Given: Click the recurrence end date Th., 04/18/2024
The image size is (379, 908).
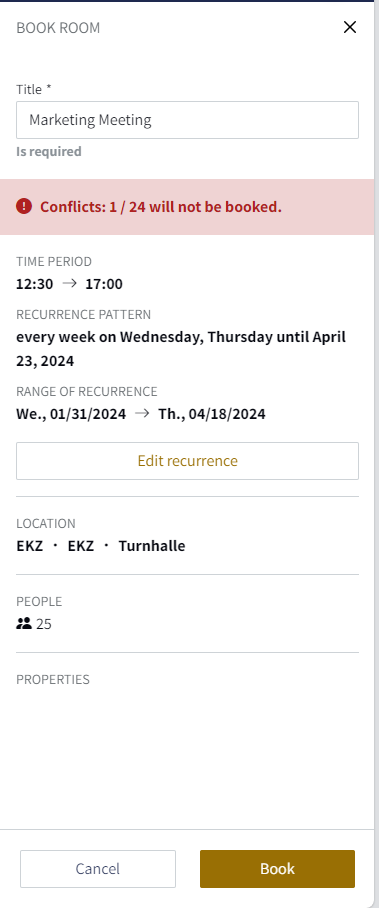Looking at the screenshot, I should pyautogui.click(x=212, y=414).
